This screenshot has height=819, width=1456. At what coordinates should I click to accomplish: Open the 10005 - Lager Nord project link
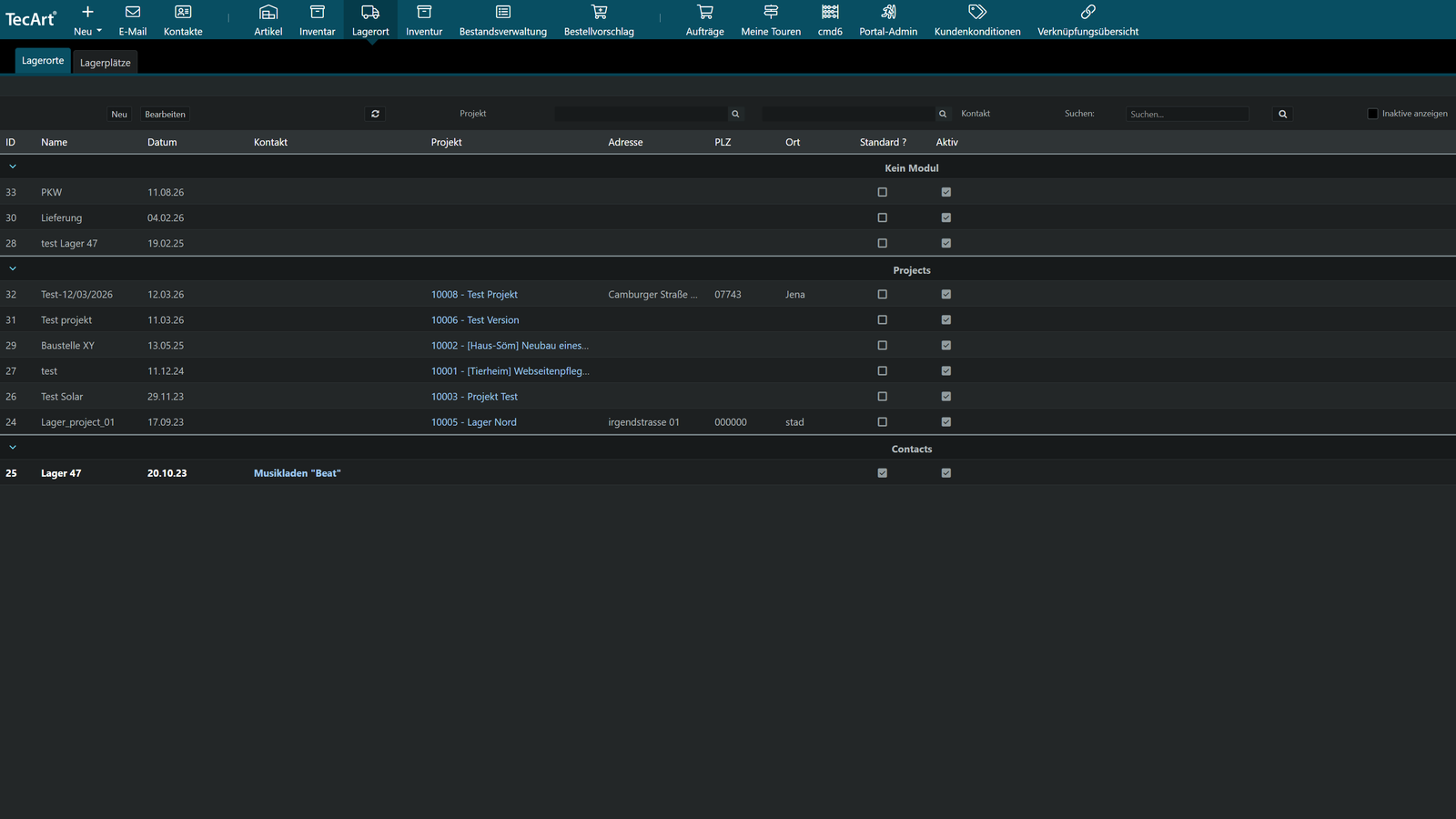click(x=474, y=422)
